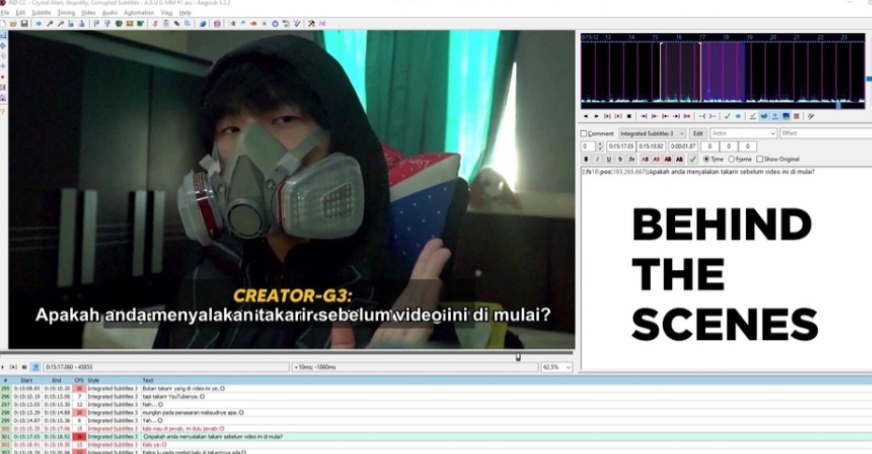Toggle underline formatting button
This screenshot has height=454, width=872.
pyautogui.click(x=608, y=159)
